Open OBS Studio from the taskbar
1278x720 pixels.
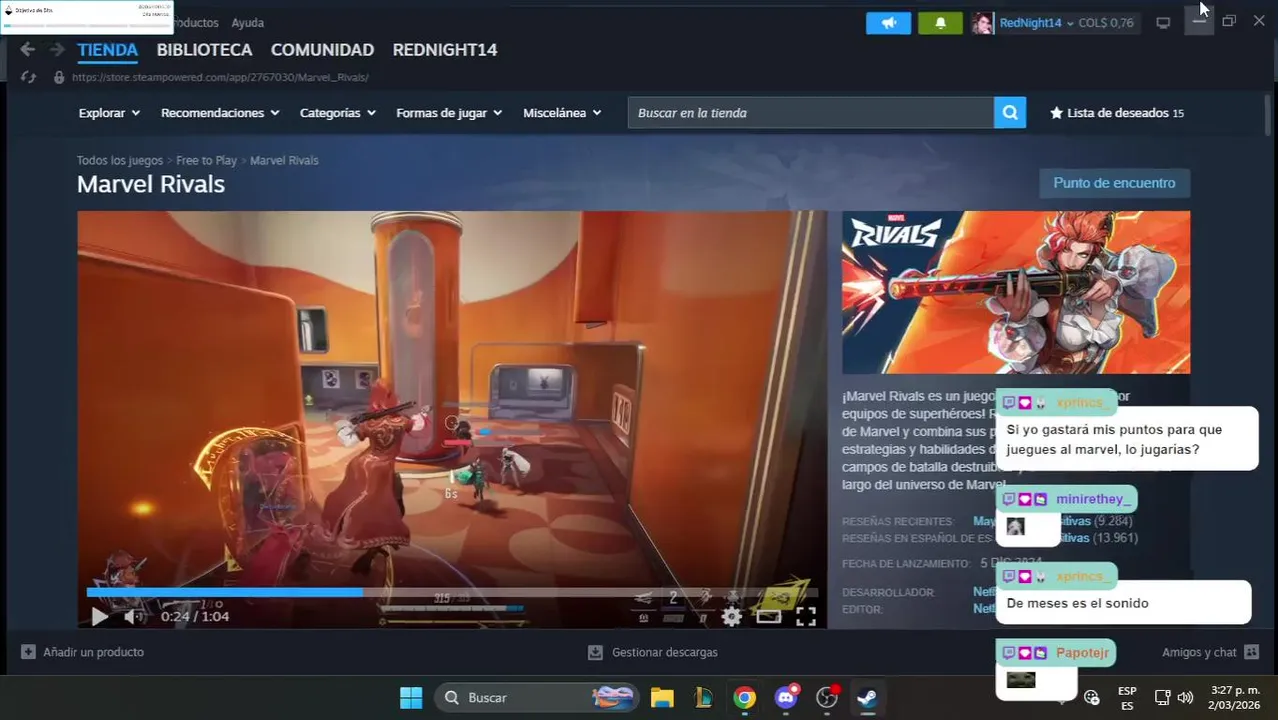827,698
